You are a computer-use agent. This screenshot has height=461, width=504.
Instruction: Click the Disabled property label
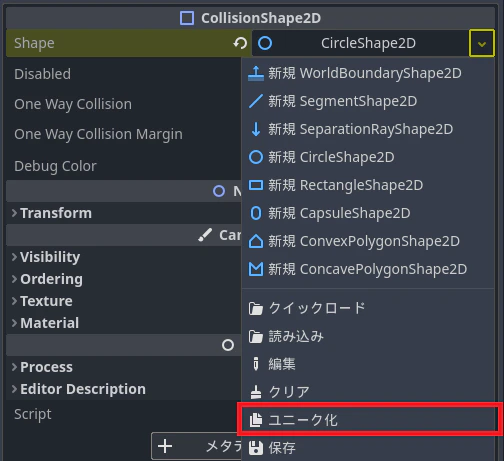[x=43, y=74]
